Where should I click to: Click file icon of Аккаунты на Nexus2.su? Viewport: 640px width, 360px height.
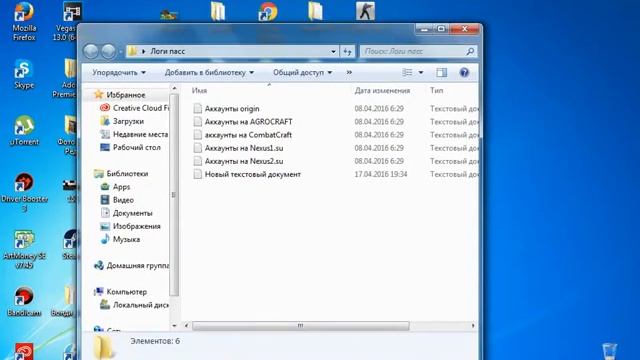[x=198, y=161]
